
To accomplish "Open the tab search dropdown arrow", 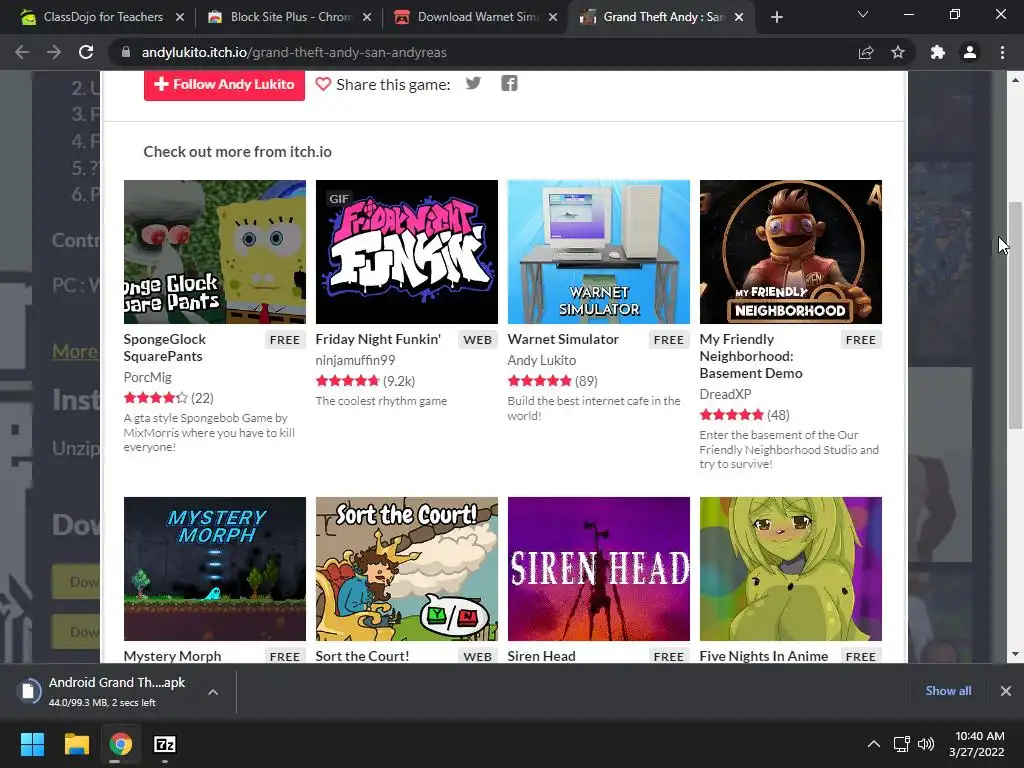I will 863,14.
